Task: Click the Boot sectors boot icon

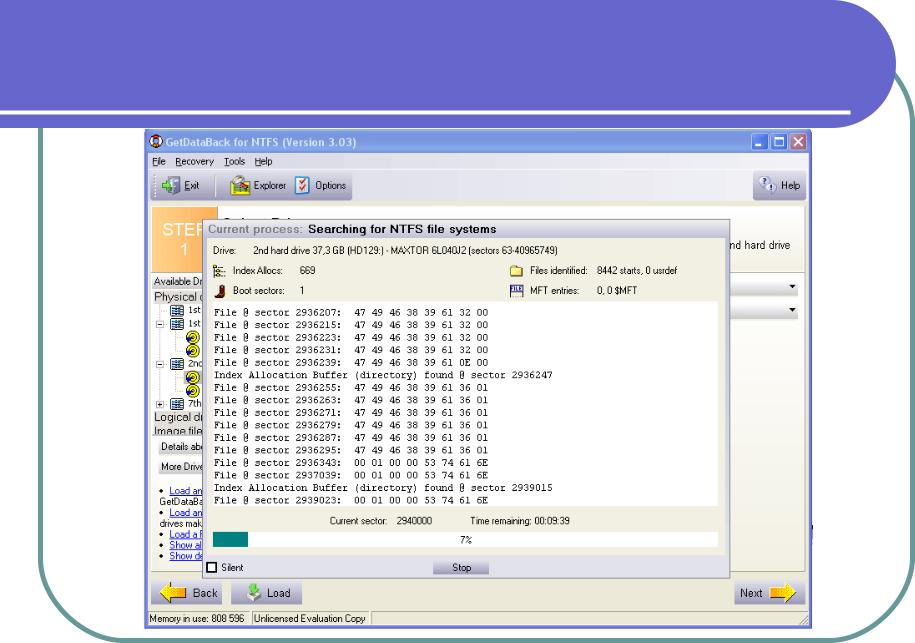Action: [x=220, y=291]
